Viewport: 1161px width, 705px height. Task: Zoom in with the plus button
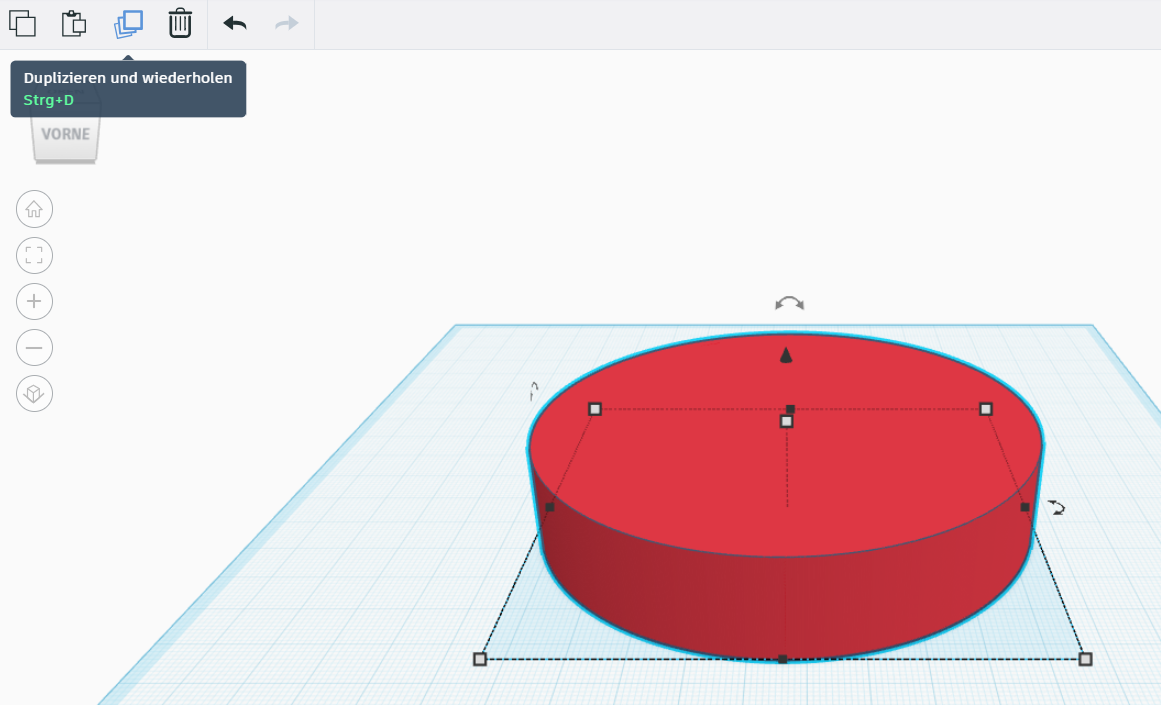(x=34, y=301)
